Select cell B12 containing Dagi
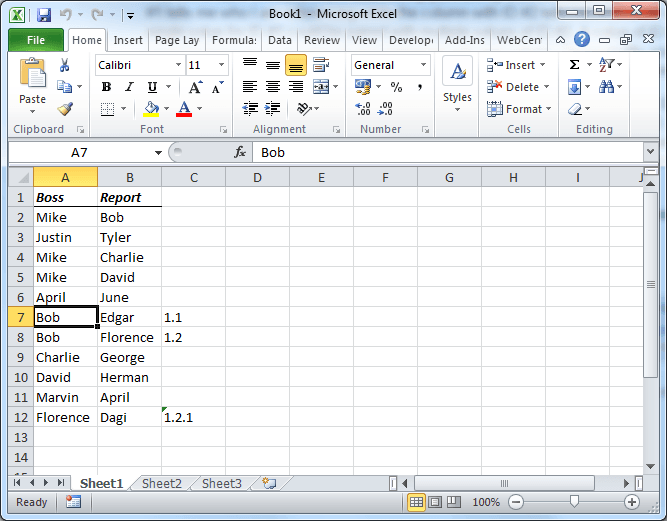Screen dimensions: 667x521 pyautogui.click(x=129, y=417)
